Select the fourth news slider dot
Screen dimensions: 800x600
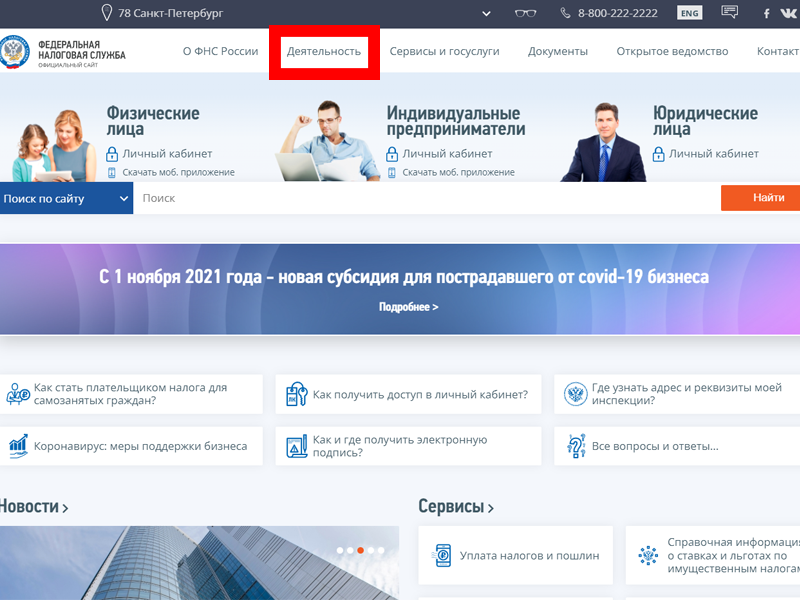(371, 551)
